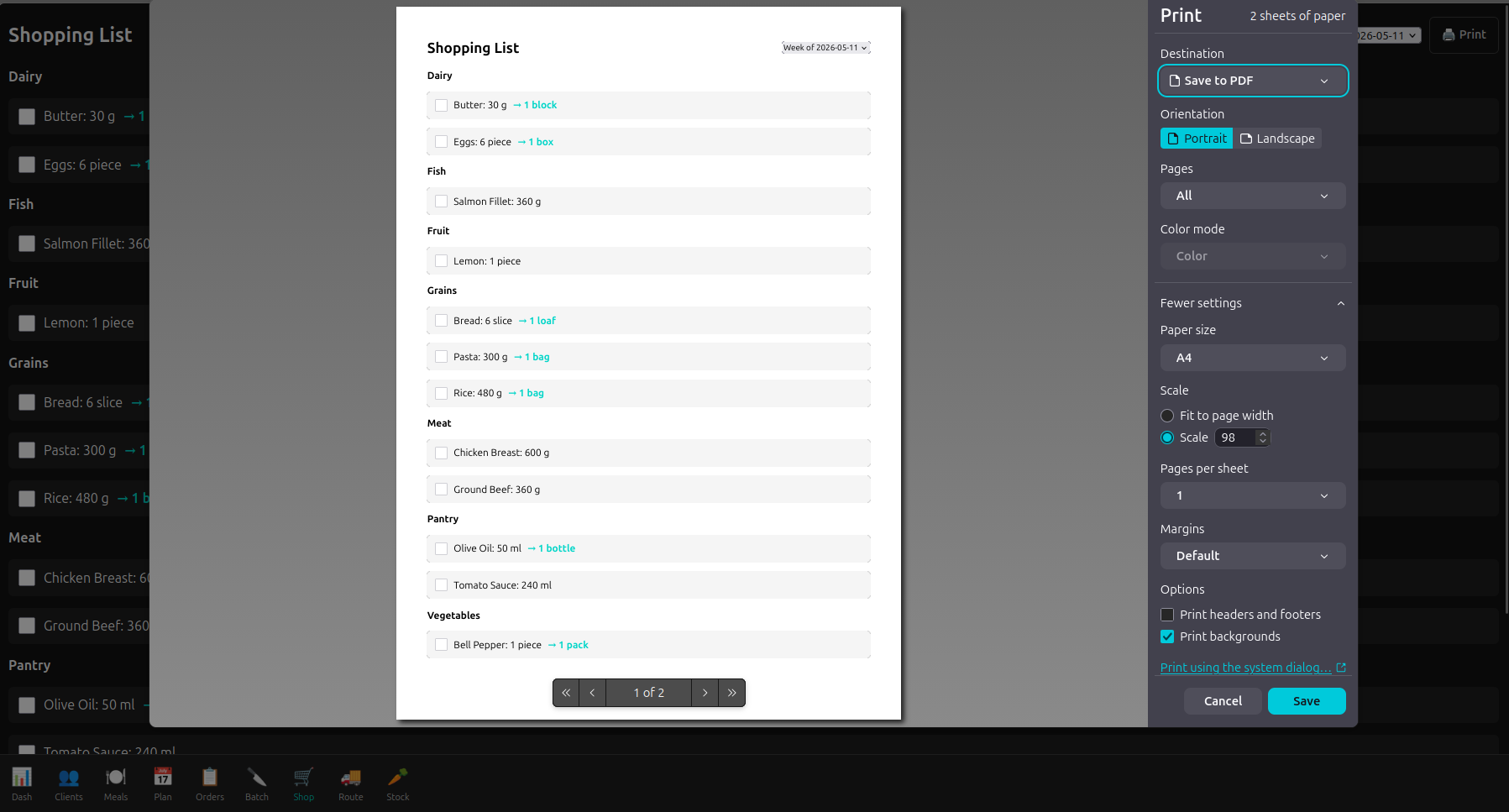
Task: Open the Color mode dropdown
Action: [x=1253, y=256]
